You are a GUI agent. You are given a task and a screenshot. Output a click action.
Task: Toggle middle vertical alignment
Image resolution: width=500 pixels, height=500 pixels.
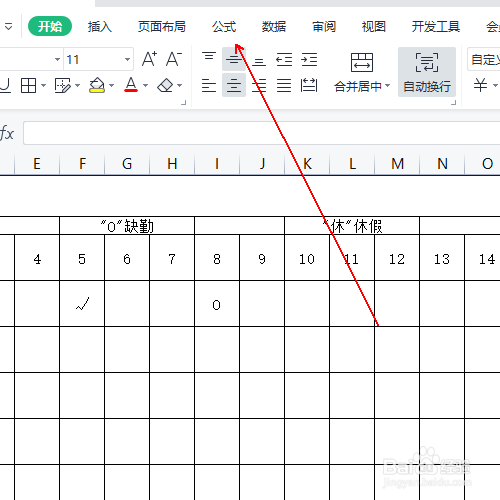pyautogui.click(x=234, y=60)
